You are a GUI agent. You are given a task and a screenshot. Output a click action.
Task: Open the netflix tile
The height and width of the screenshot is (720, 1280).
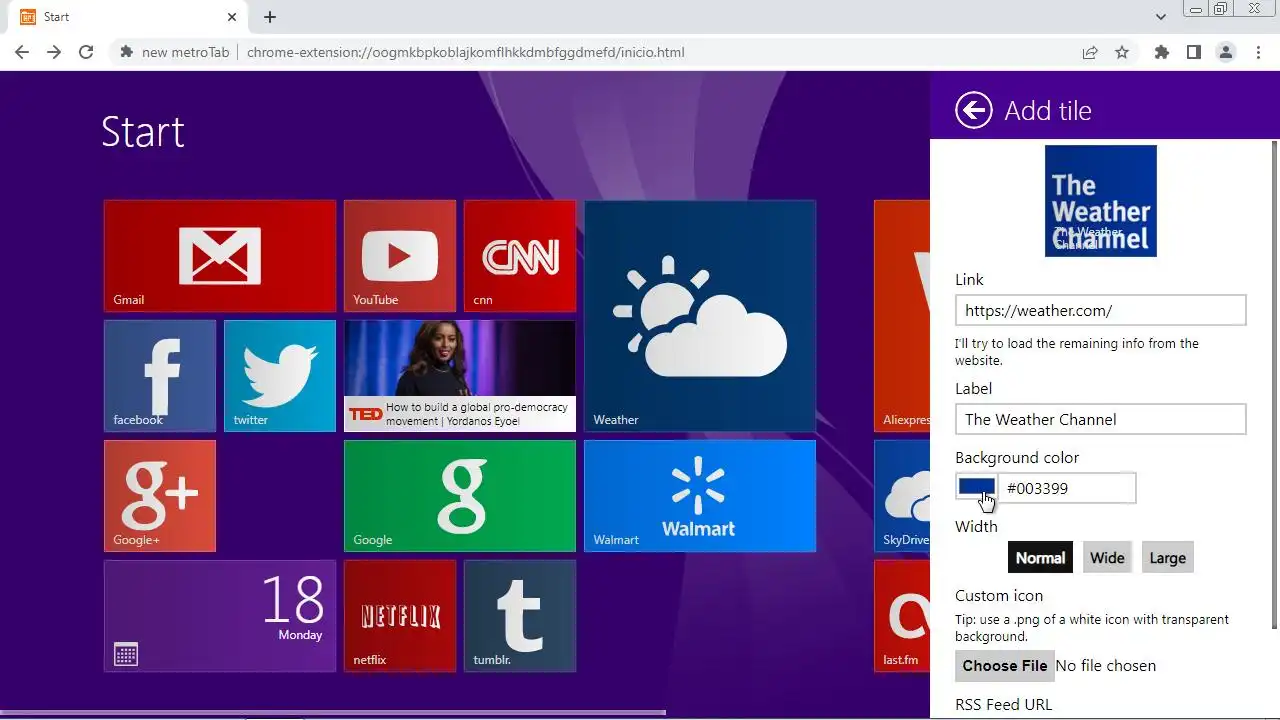tap(400, 616)
